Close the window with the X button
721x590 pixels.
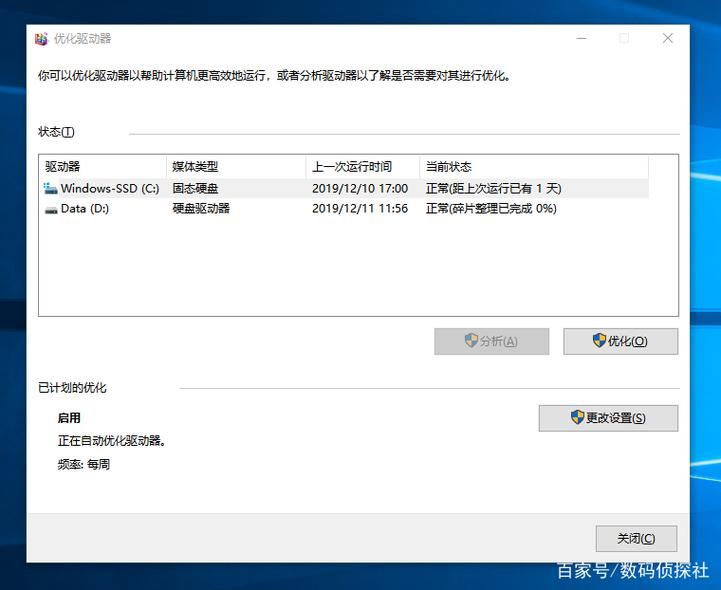pyautogui.click(x=668, y=38)
